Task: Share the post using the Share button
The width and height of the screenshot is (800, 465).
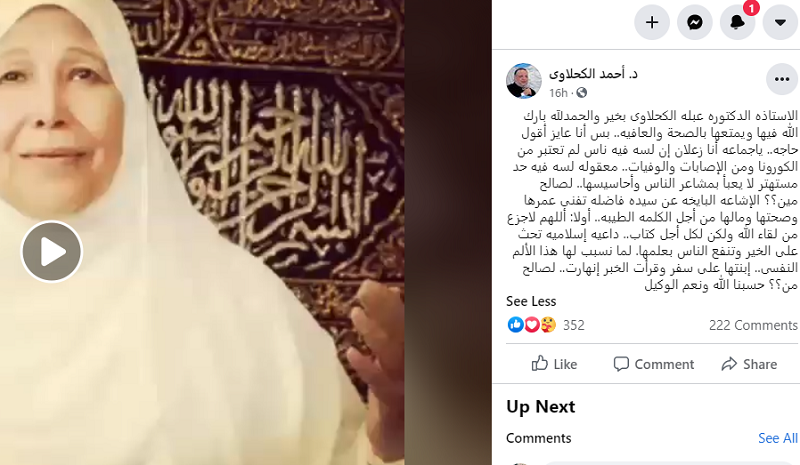Action: [749, 364]
